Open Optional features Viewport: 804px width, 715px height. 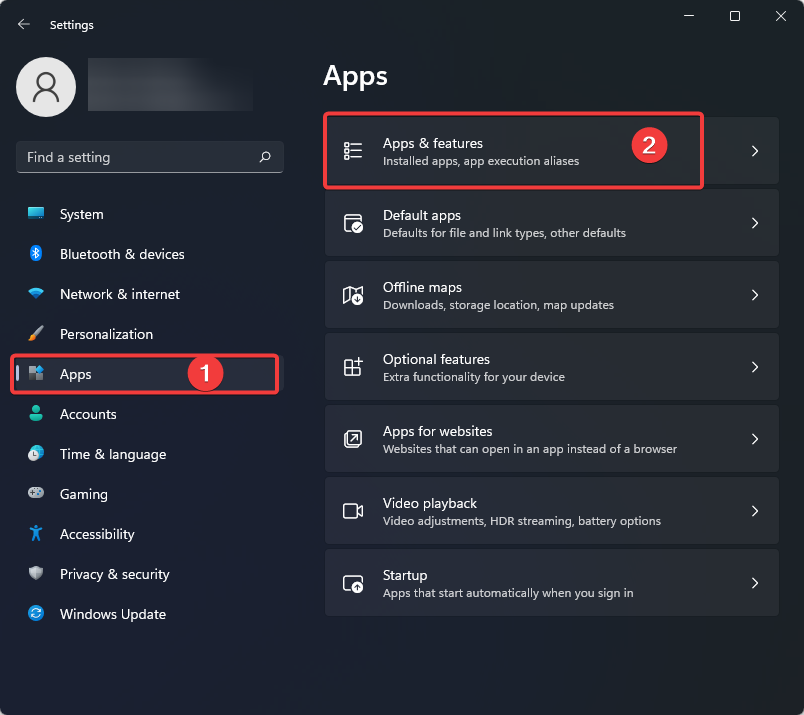pos(552,367)
